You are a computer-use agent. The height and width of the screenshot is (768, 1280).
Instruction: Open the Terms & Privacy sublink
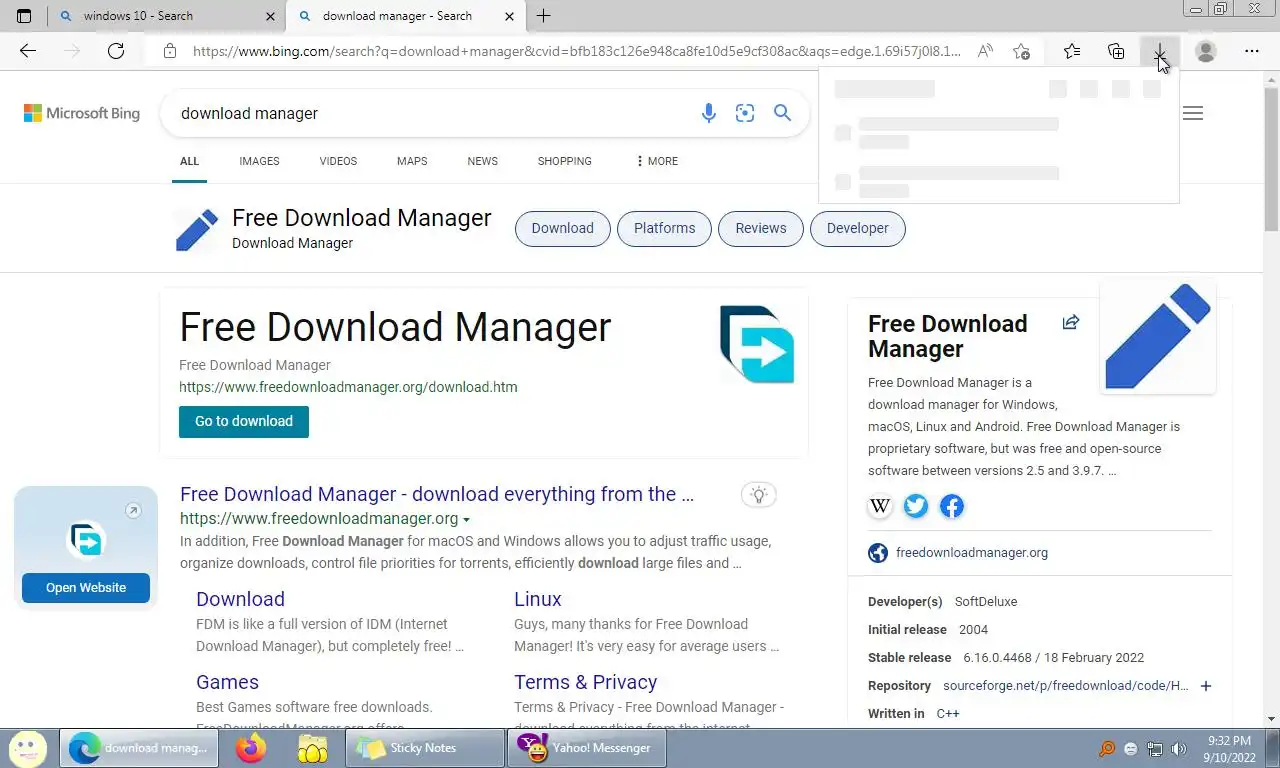coord(585,682)
